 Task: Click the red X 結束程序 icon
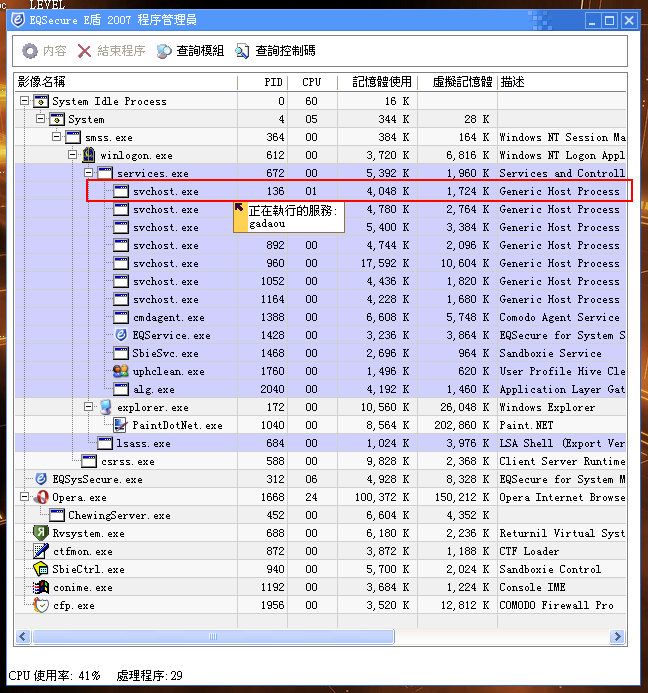84,51
